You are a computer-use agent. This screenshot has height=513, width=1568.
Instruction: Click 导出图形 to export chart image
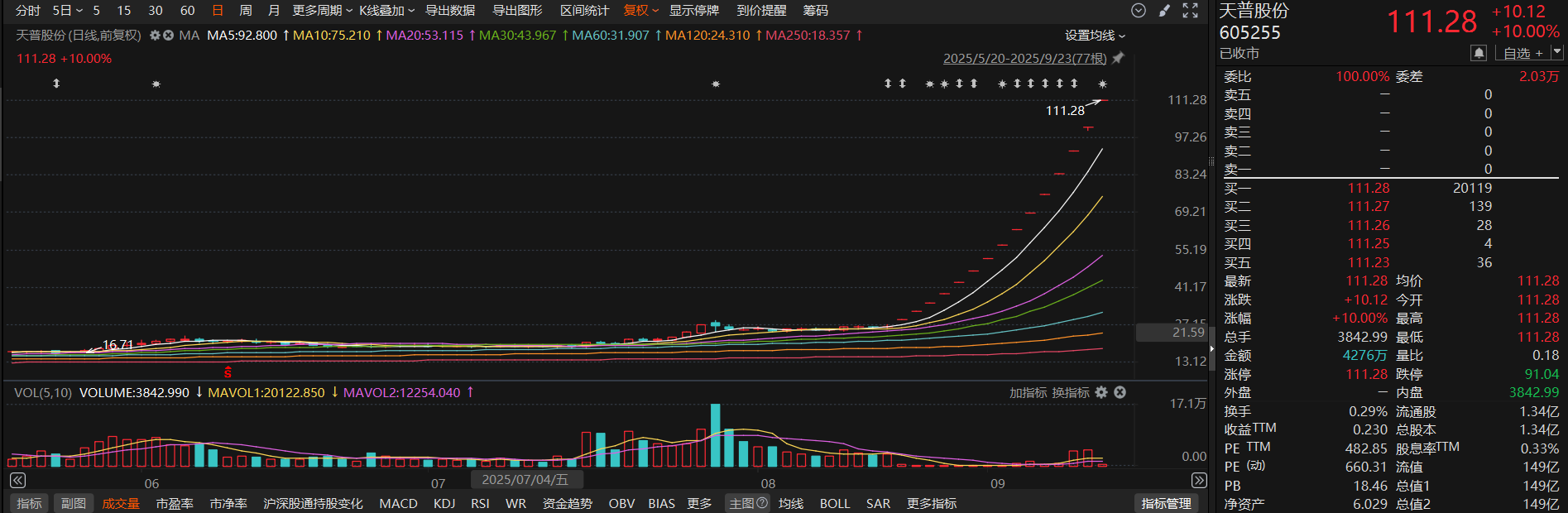click(x=518, y=11)
